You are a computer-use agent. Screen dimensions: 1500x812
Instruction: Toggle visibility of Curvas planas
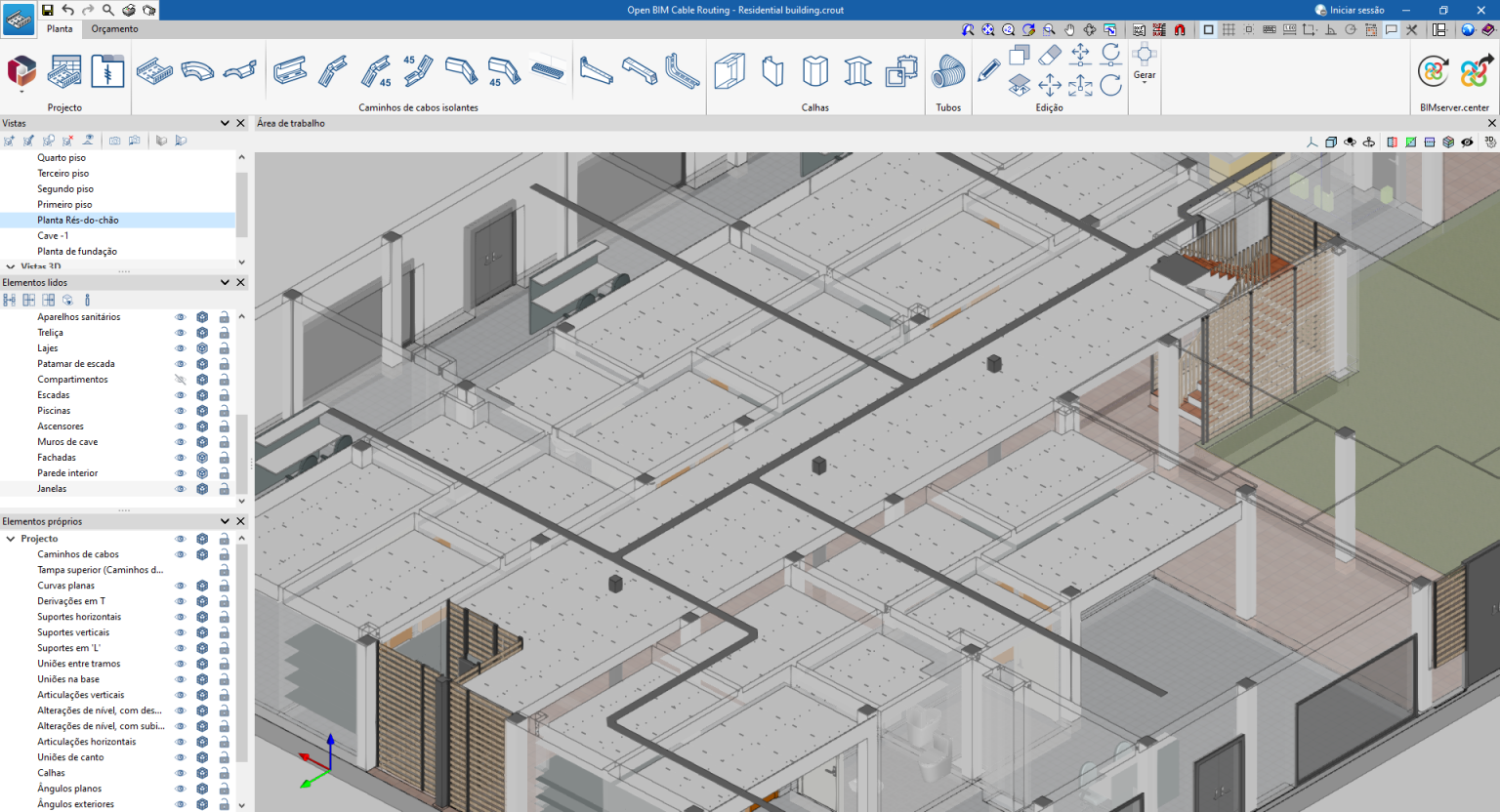click(180, 586)
